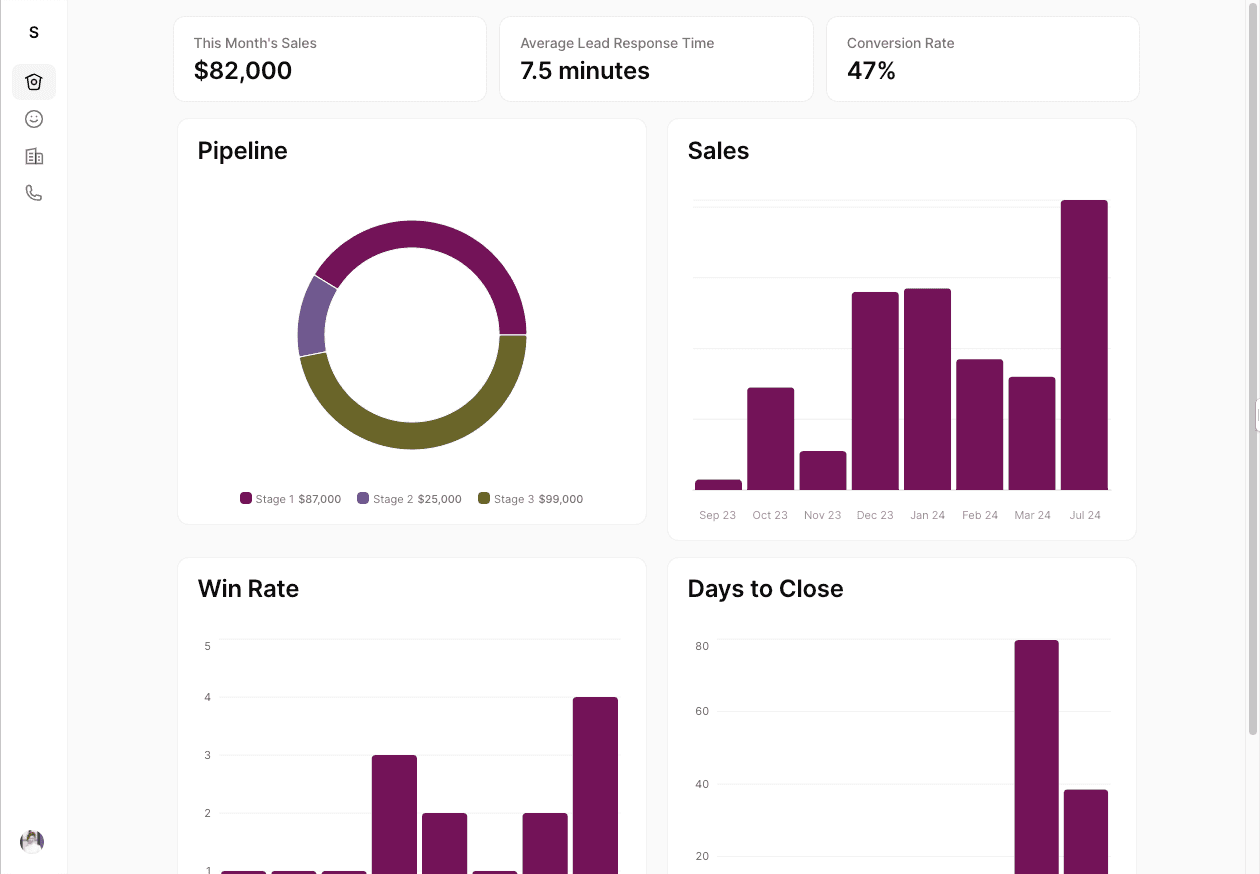The image size is (1260, 874).
Task: Click the Stage 2 legend color swatch
Action: (x=363, y=498)
